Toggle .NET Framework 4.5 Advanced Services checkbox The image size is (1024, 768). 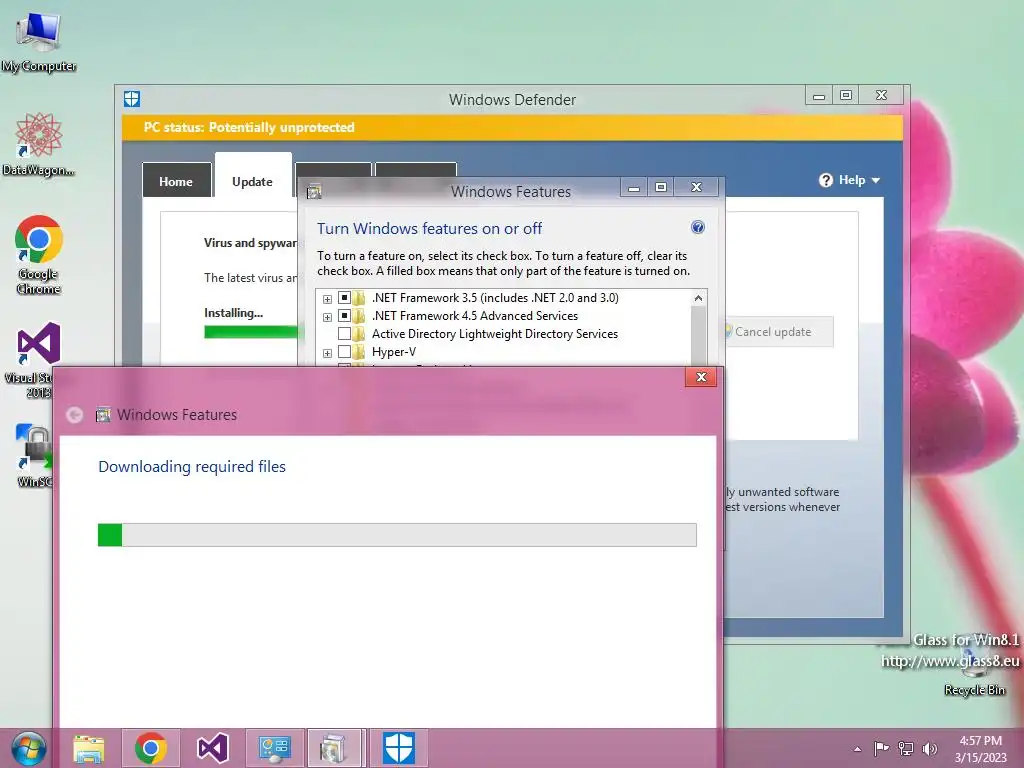click(x=344, y=316)
